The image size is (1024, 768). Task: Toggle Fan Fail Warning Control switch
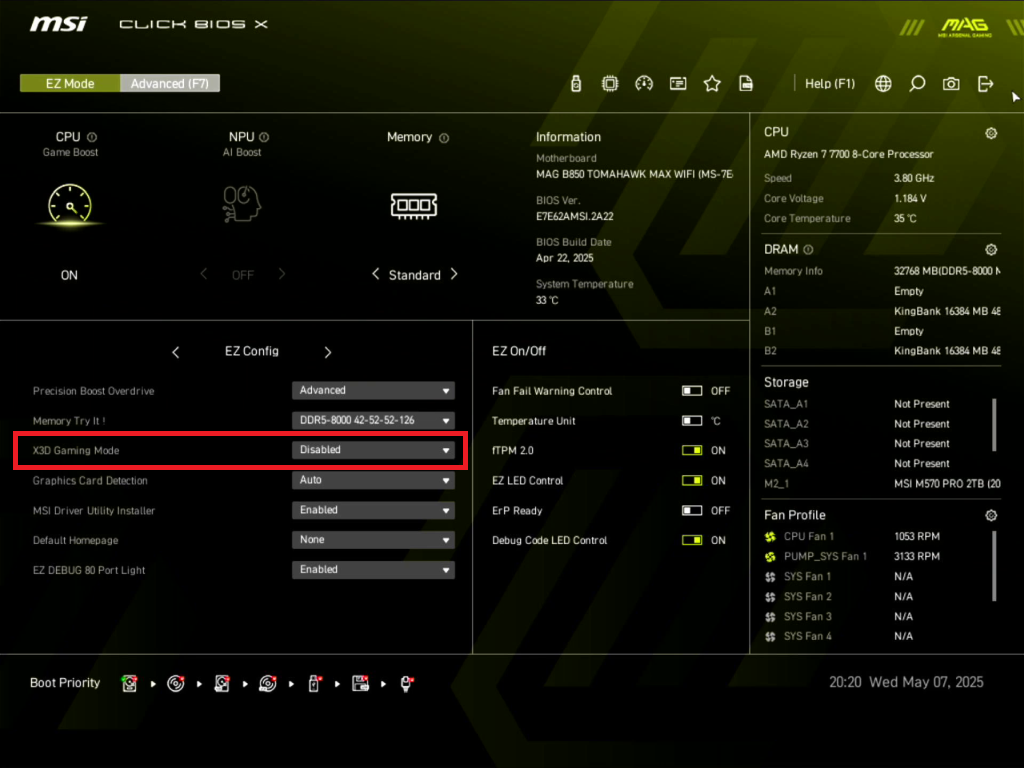(x=692, y=391)
